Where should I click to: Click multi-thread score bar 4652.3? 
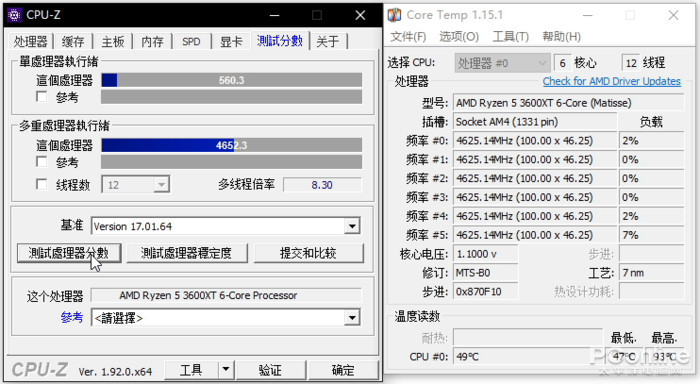(231, 145)
